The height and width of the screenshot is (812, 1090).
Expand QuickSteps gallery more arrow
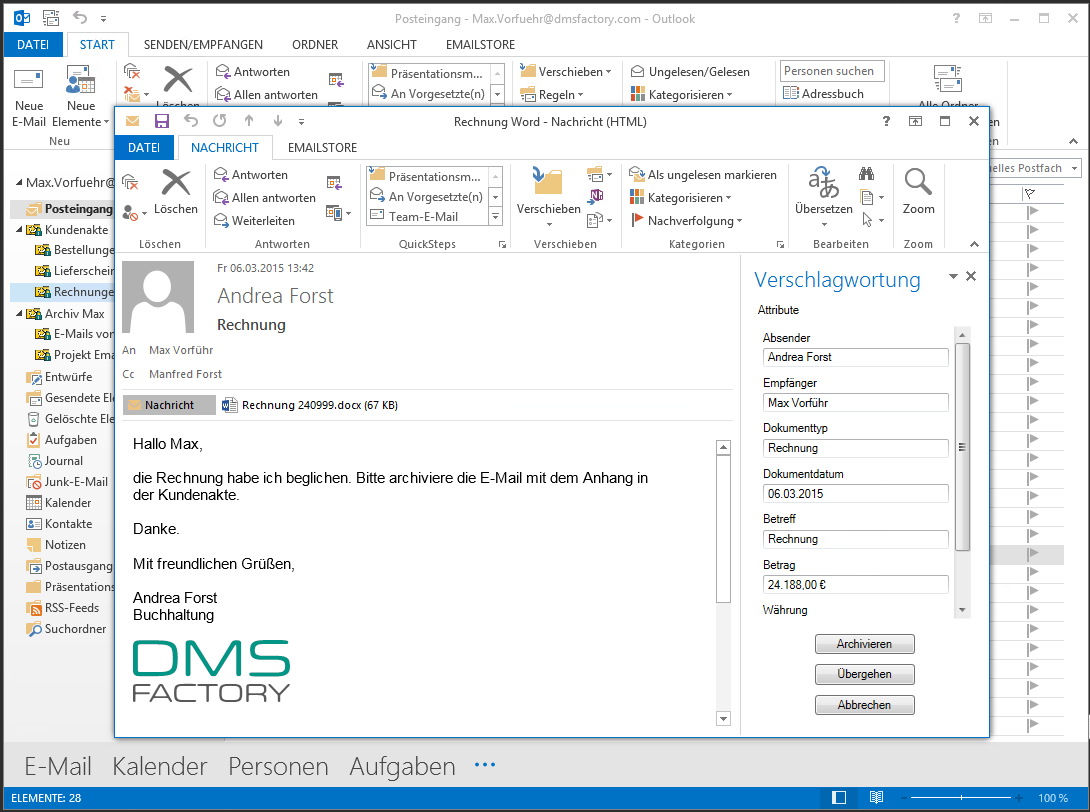pos(496,217)
